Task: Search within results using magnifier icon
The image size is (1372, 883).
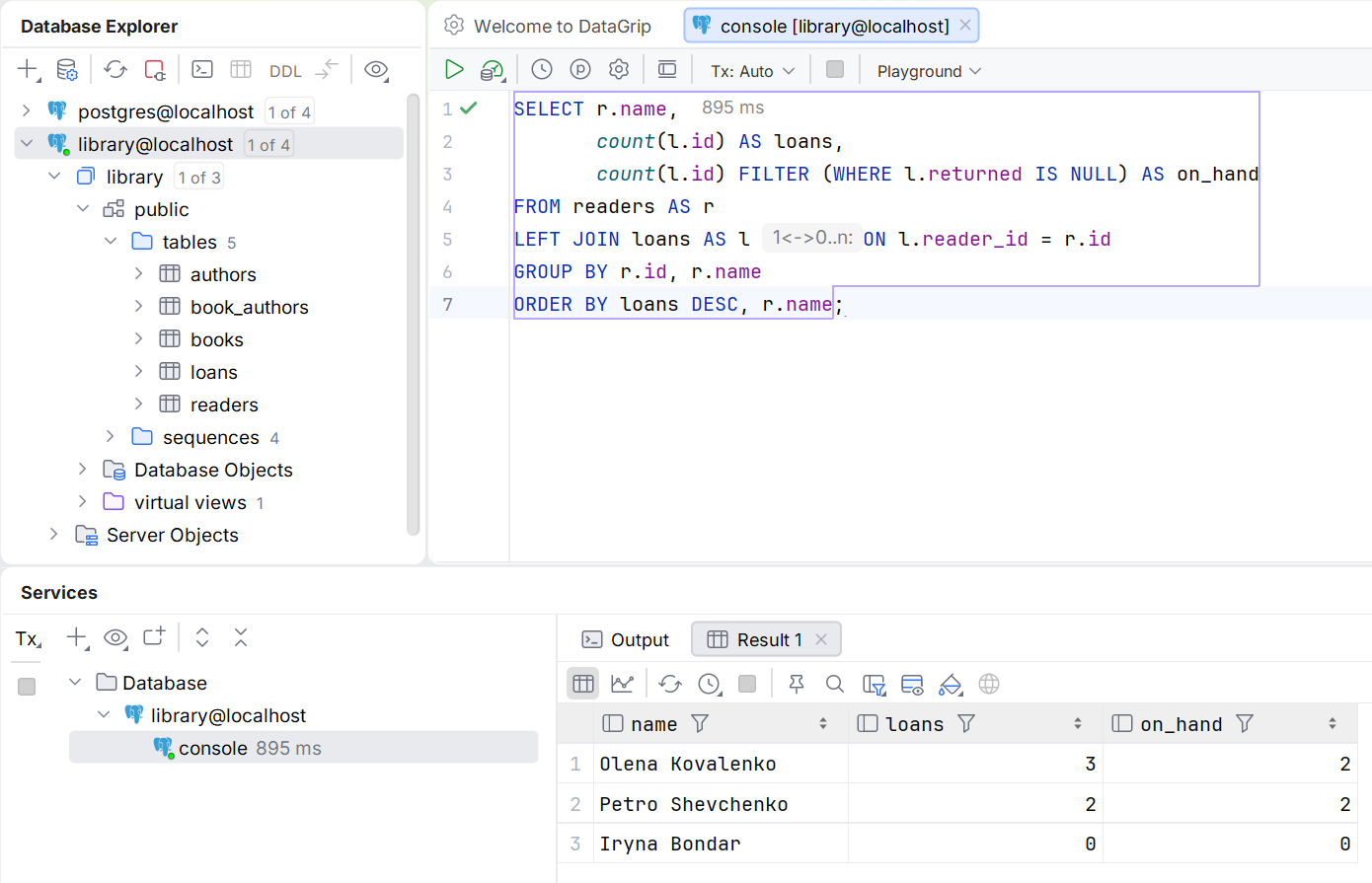Action: click(835, 684)
